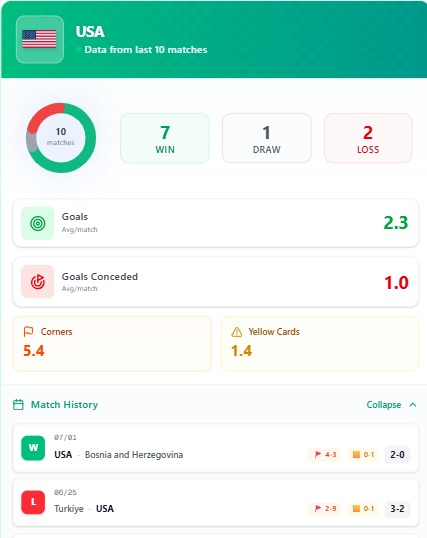Click the Corners flag icon
The width and height of the screenshot is (427, 538).
[x=28, y=332]
